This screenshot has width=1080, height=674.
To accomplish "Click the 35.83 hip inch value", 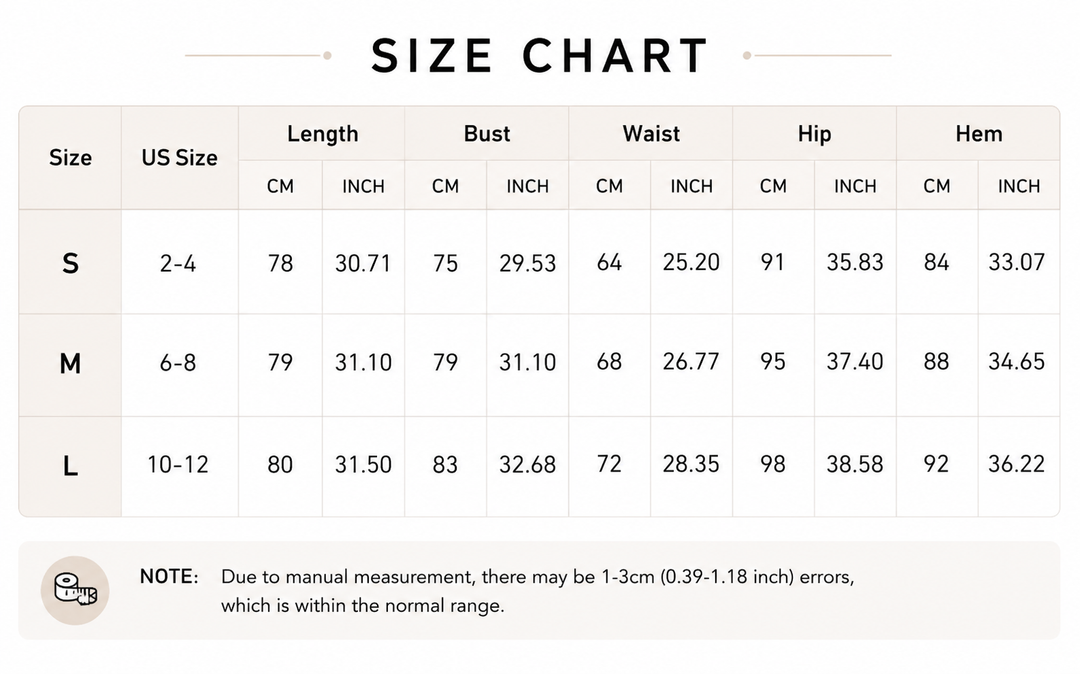I will pos(855,262).
